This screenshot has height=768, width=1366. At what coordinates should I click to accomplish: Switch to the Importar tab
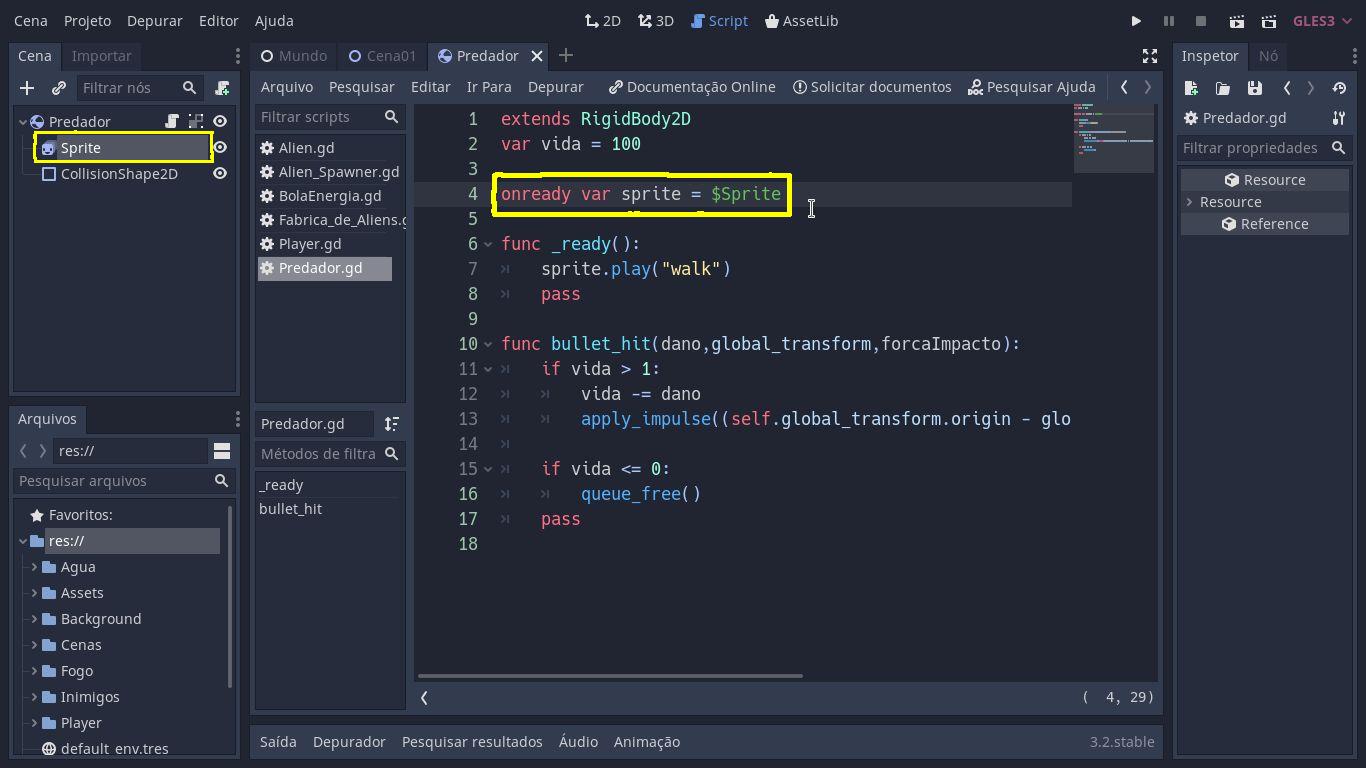(101, 56)
